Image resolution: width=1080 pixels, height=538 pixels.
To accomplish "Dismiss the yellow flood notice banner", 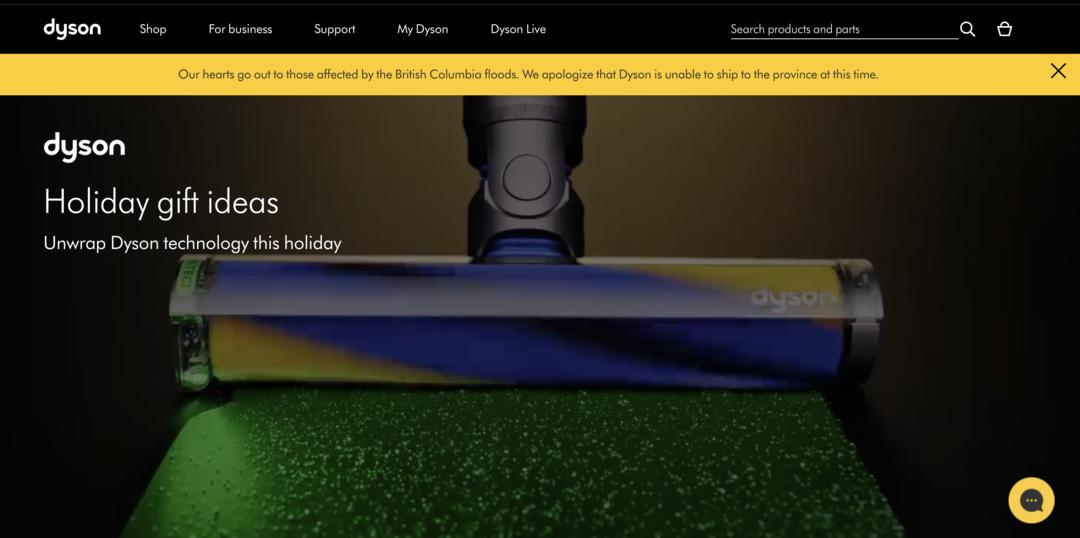I will pyautogui.click(x=1058, y=71).
